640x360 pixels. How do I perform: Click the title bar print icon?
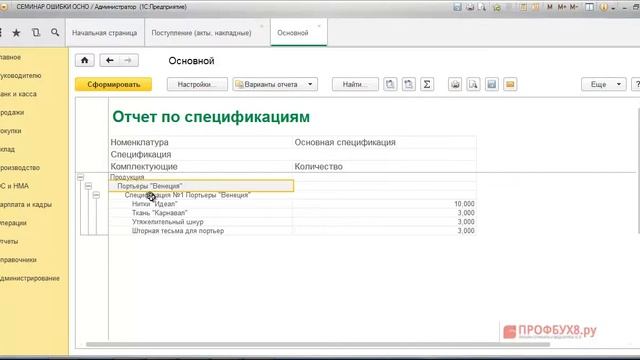click(470, 7)
